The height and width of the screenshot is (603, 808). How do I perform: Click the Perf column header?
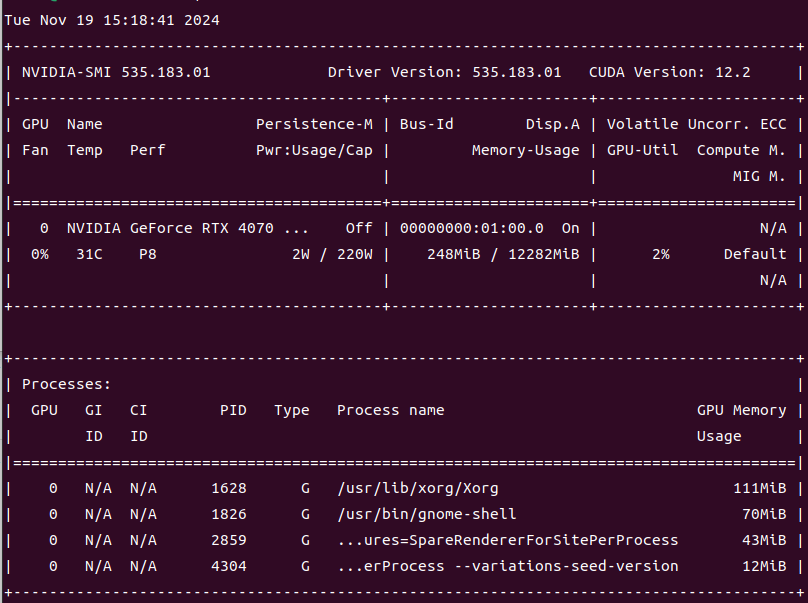pos(147,150)
